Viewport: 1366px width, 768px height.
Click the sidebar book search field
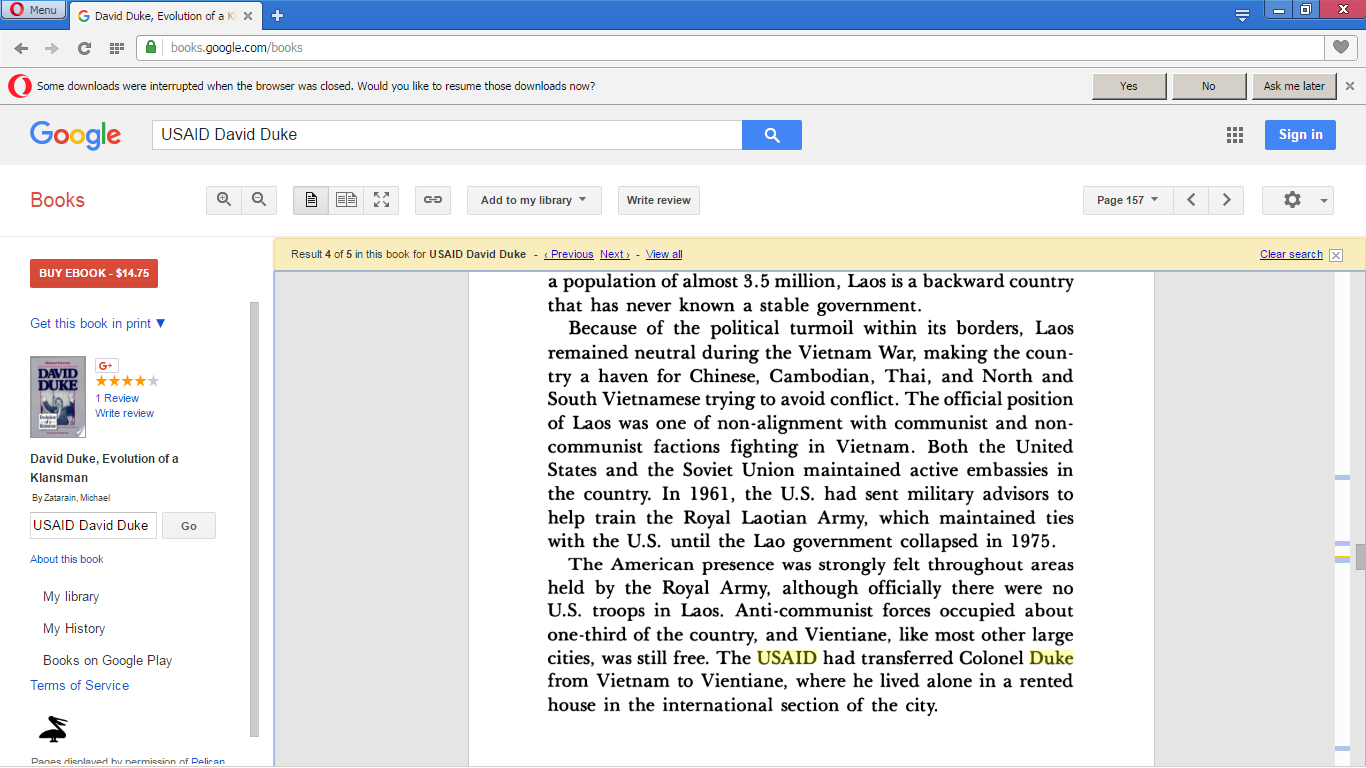click(93, 525)
